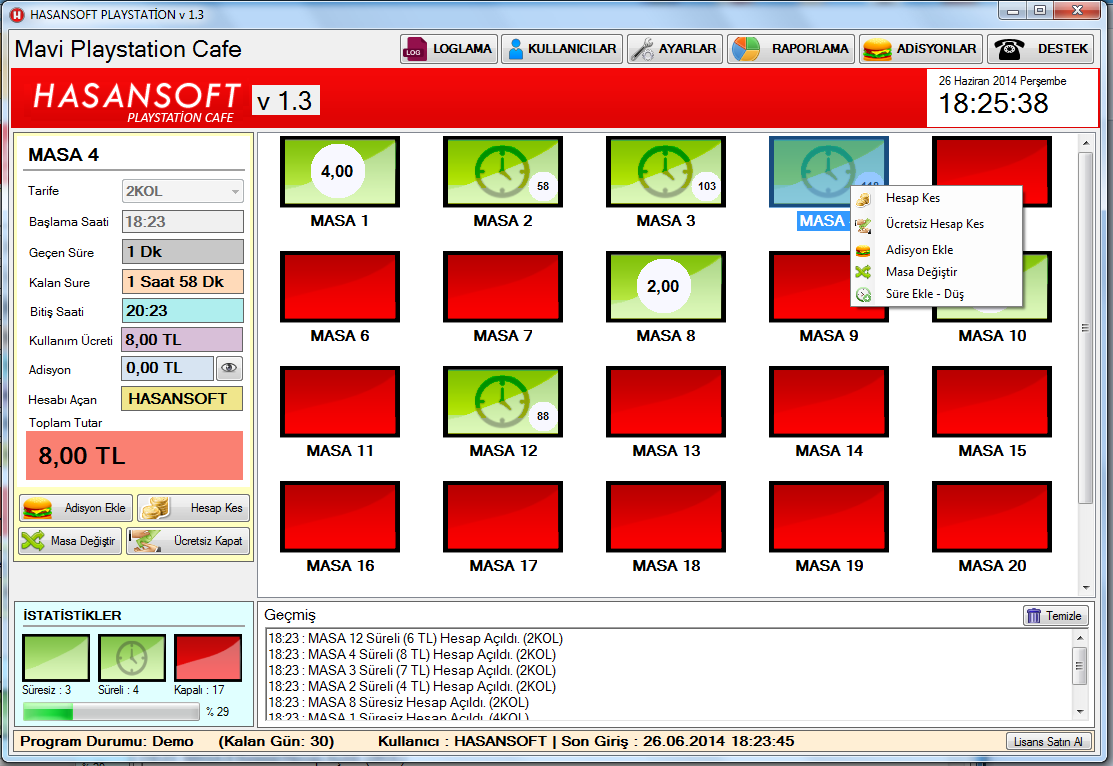This screenshot has width=1113, height=766.
Task: Choose Masa Değiştir from context menu
Action: pos(936,272)
